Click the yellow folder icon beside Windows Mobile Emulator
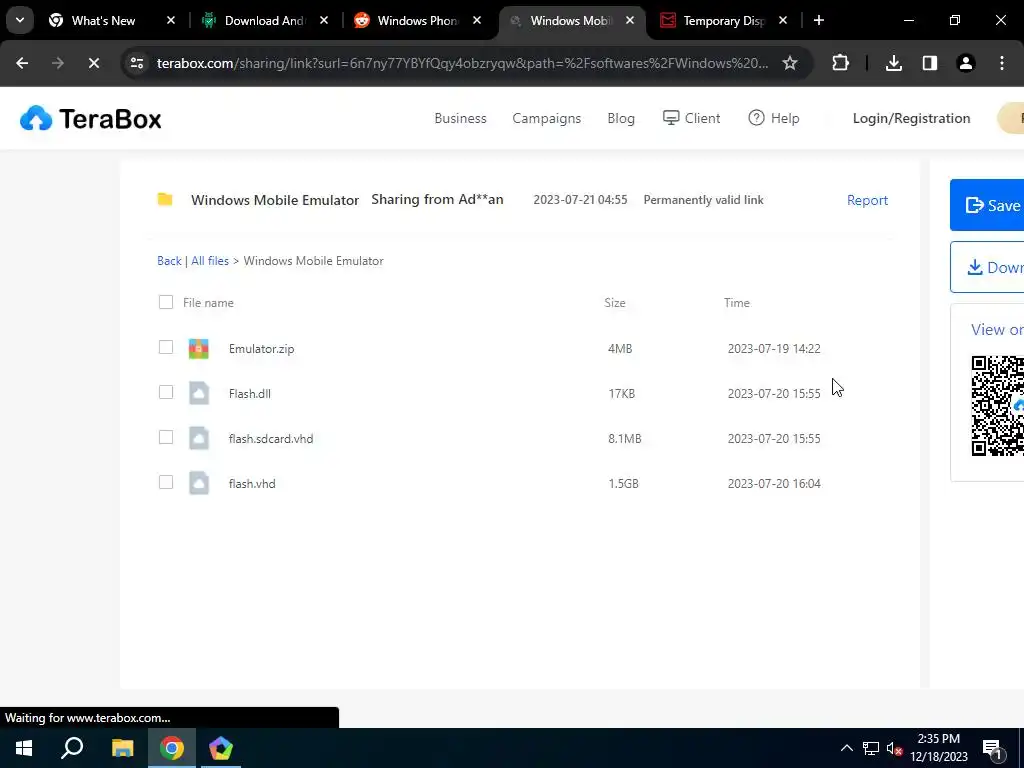This screenshot has width=1024, height=768. click(x=165, y=199)
